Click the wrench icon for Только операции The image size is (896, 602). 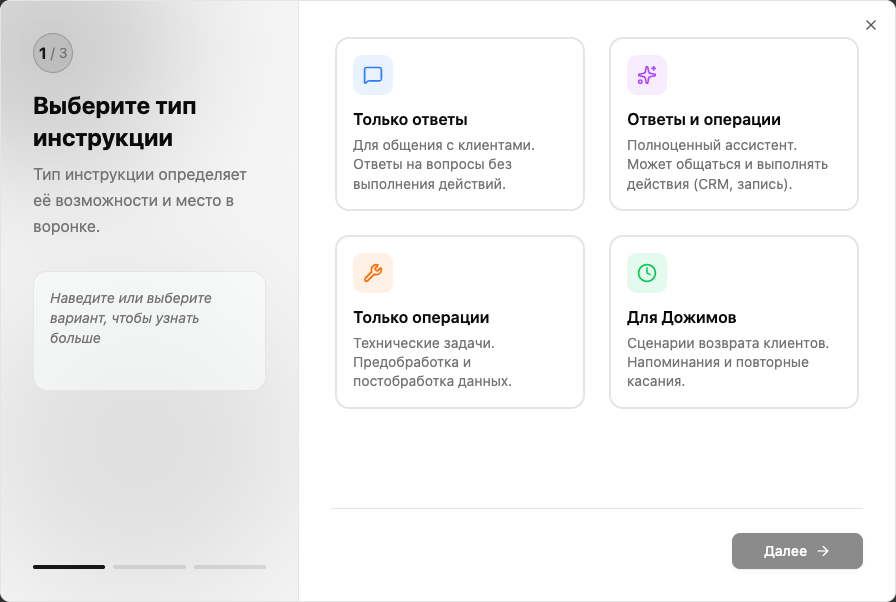pyautogui.click(x=373, y=273)
